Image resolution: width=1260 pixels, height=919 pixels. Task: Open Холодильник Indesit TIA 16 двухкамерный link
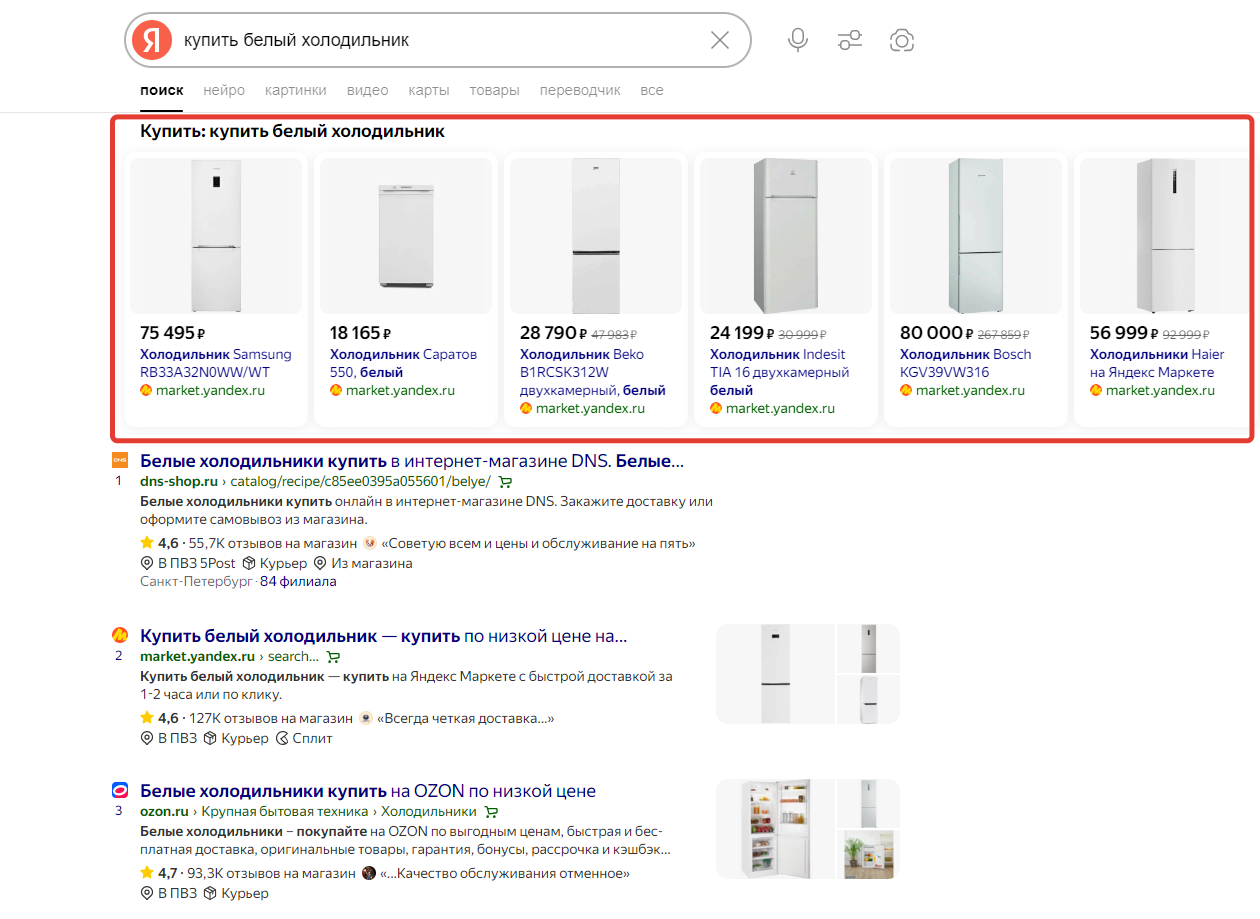tap(780, 372)
